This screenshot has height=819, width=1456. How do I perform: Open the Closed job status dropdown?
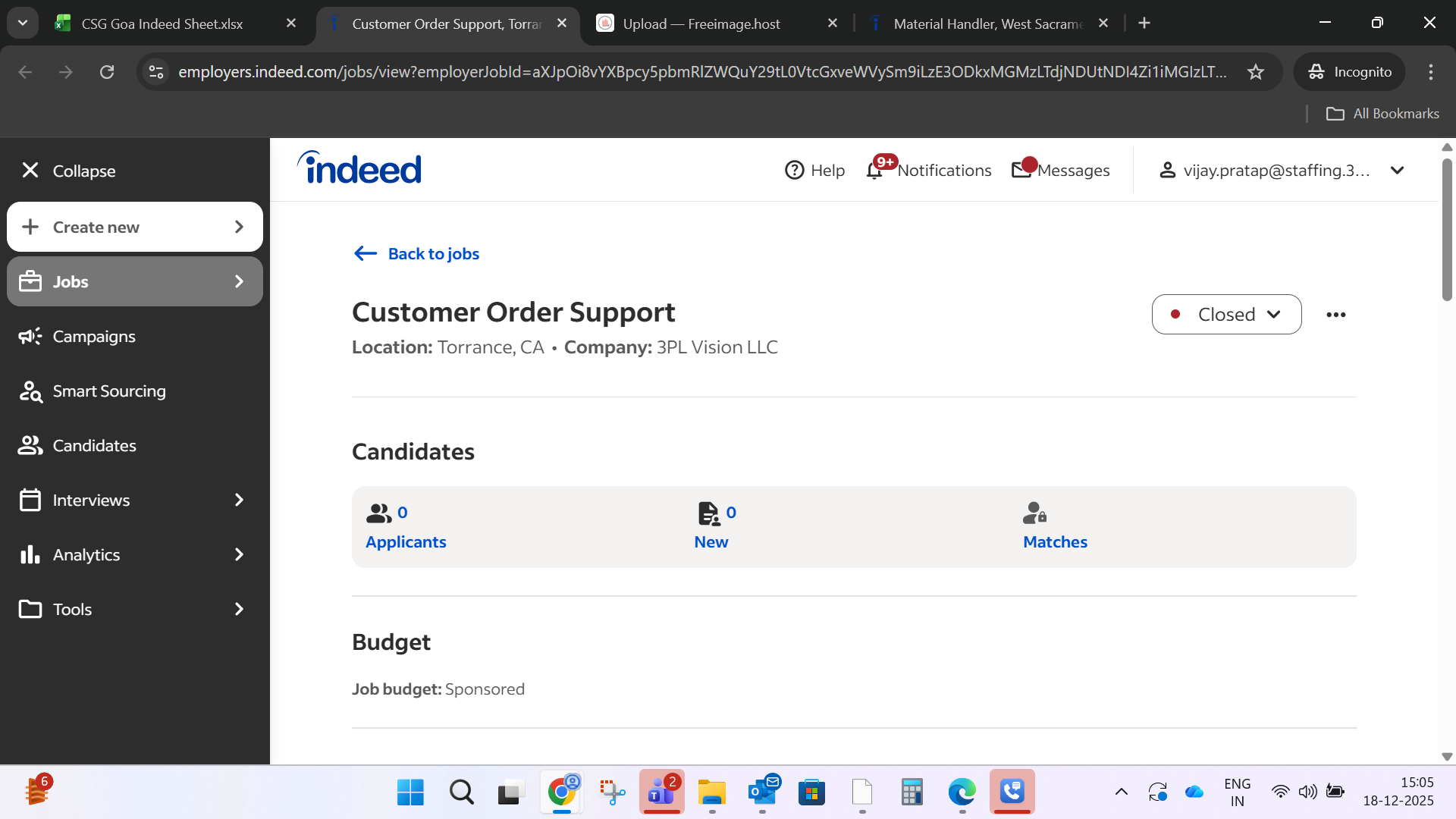(1226, 315)
